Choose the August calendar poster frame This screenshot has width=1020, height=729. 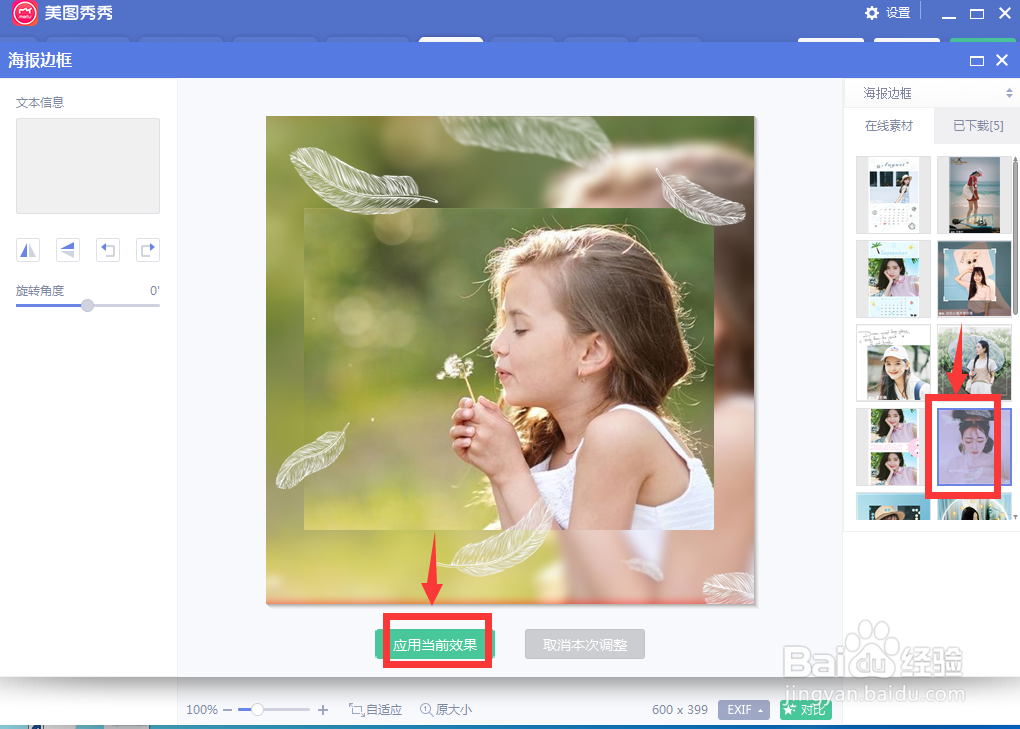893,195
